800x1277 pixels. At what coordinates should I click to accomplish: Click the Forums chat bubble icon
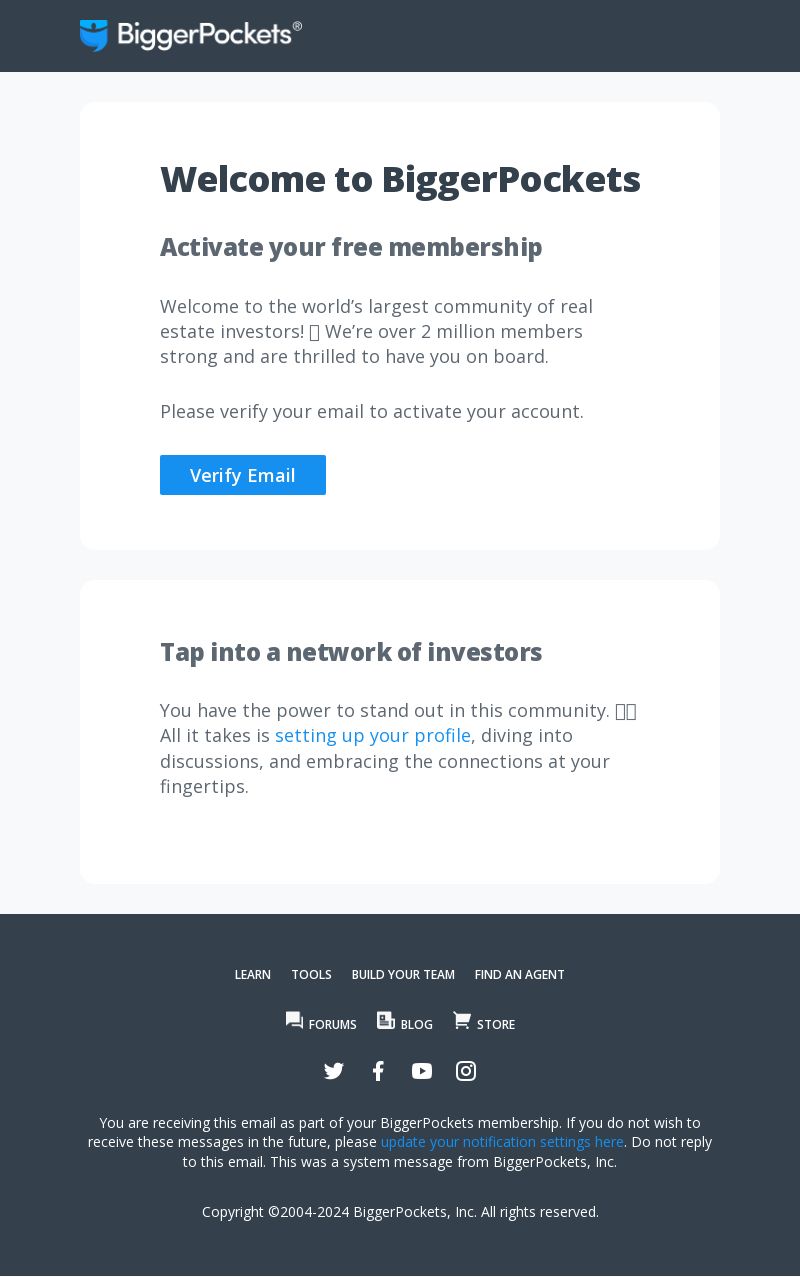tap(294, 1020)
